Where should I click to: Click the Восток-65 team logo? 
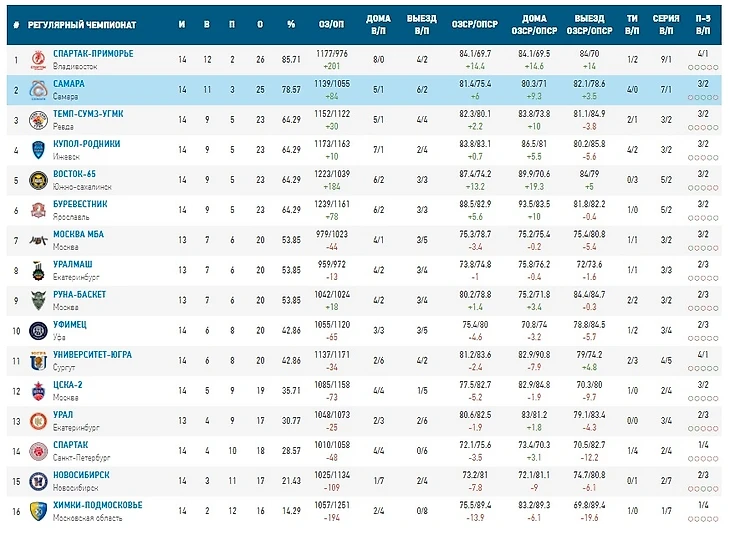tap(38, 180)
